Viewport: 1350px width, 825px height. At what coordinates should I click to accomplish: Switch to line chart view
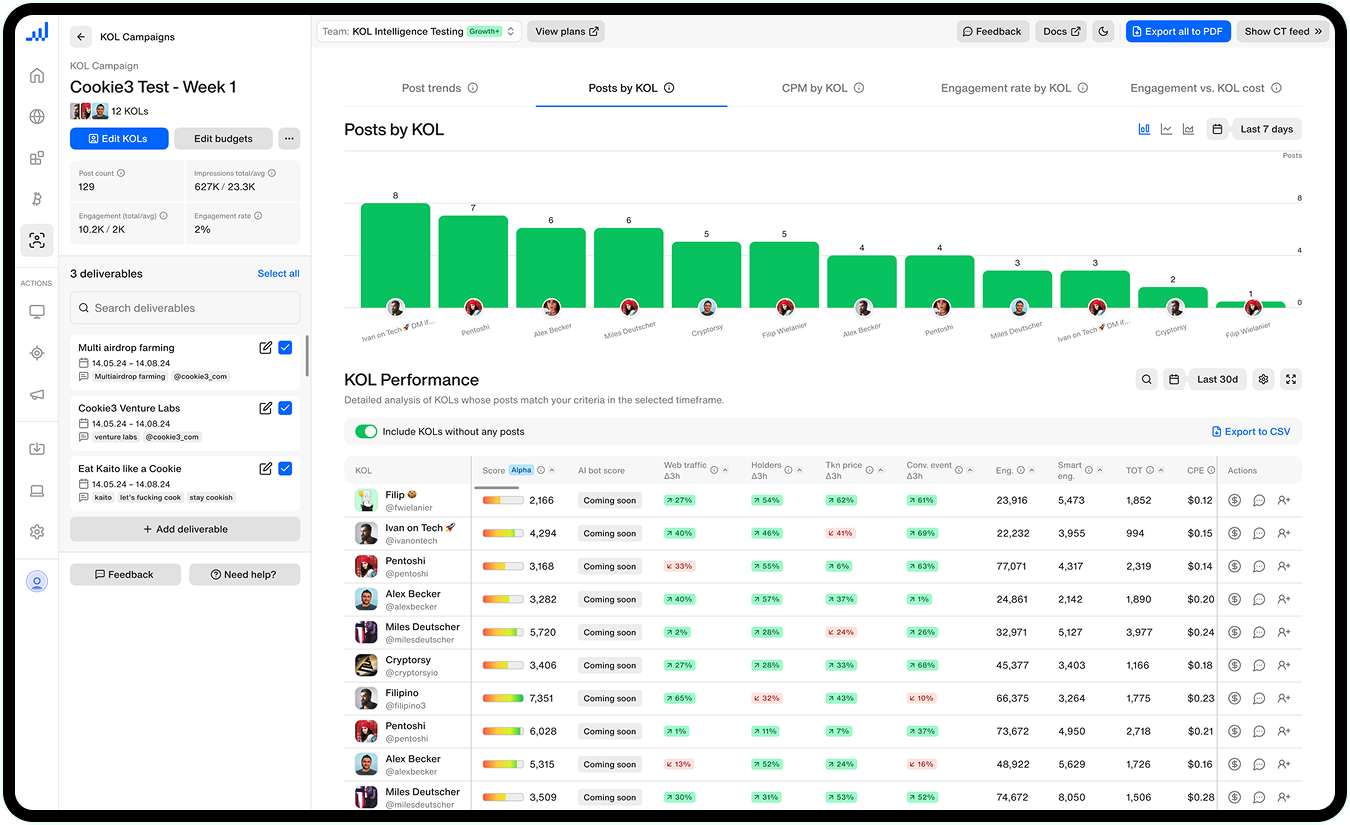(x=1166, y=129)
